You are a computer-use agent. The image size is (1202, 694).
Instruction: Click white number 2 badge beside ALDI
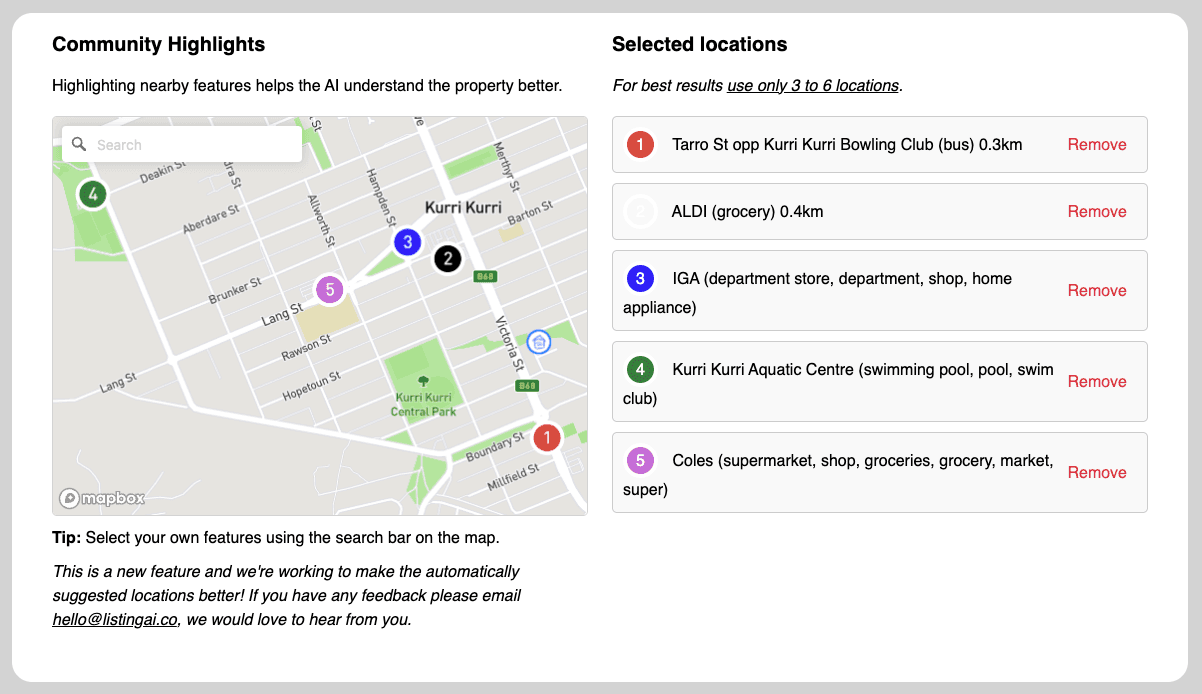(x=640, y=212)
